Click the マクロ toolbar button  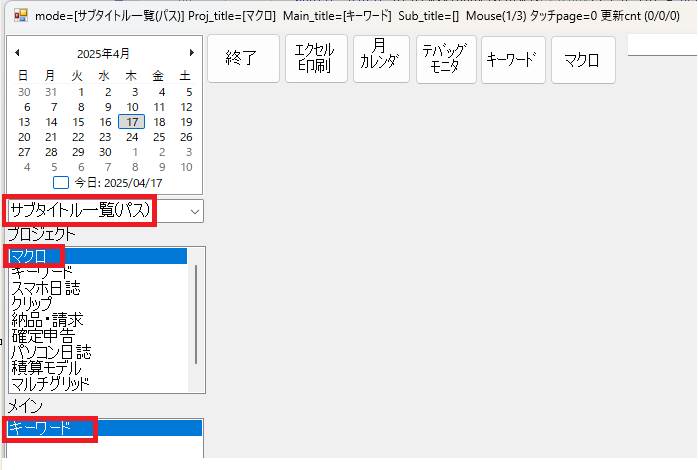point(582,59)
